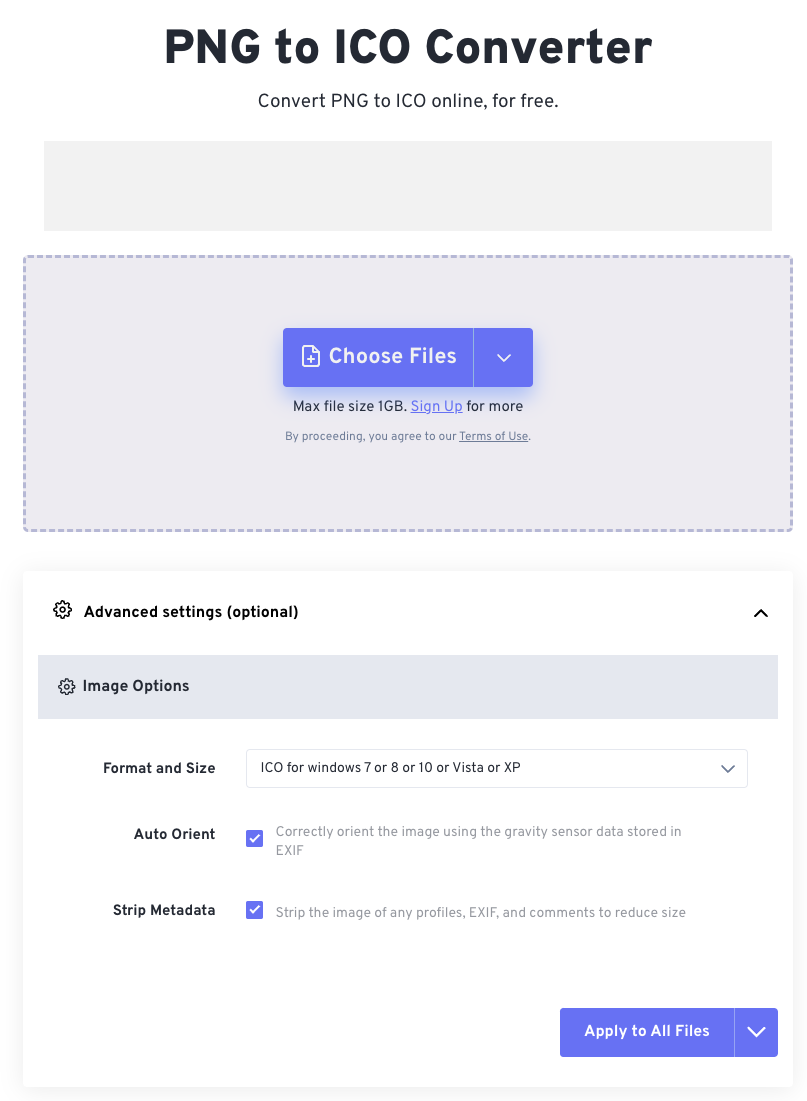
Task: Open the Format and Size dropdown
Action: point(496,768)
